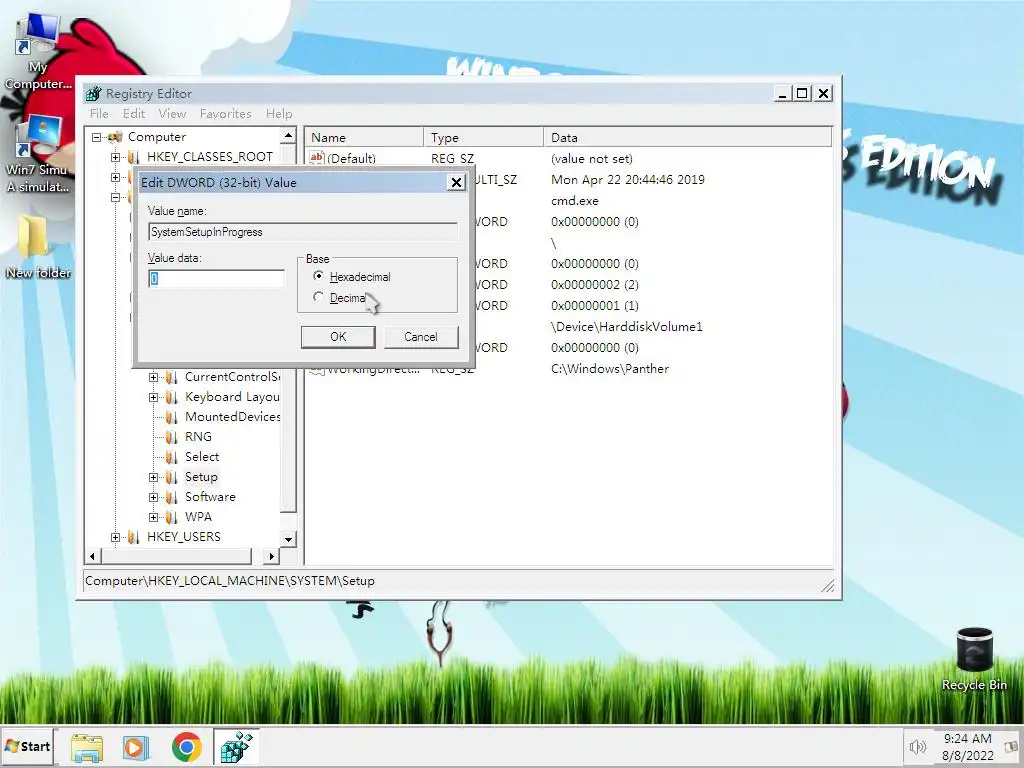Expand the WPA key
The height and width of the screenshot is (768, 1024).
point(153,517)
